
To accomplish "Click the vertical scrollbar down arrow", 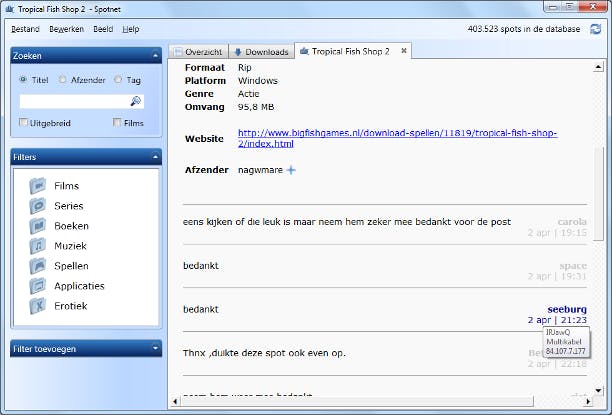I will click(x=598, y=390).
